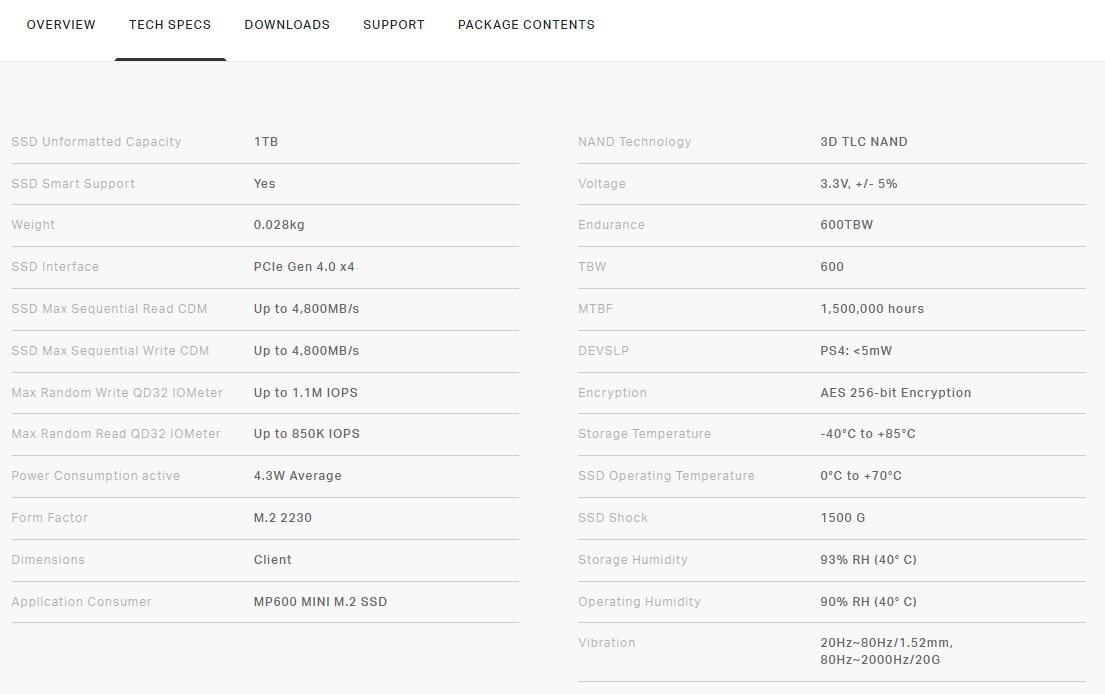Select the 'Storage Humidity' label
Viewport: 1105px width, 694px height.
coord(633,560)
